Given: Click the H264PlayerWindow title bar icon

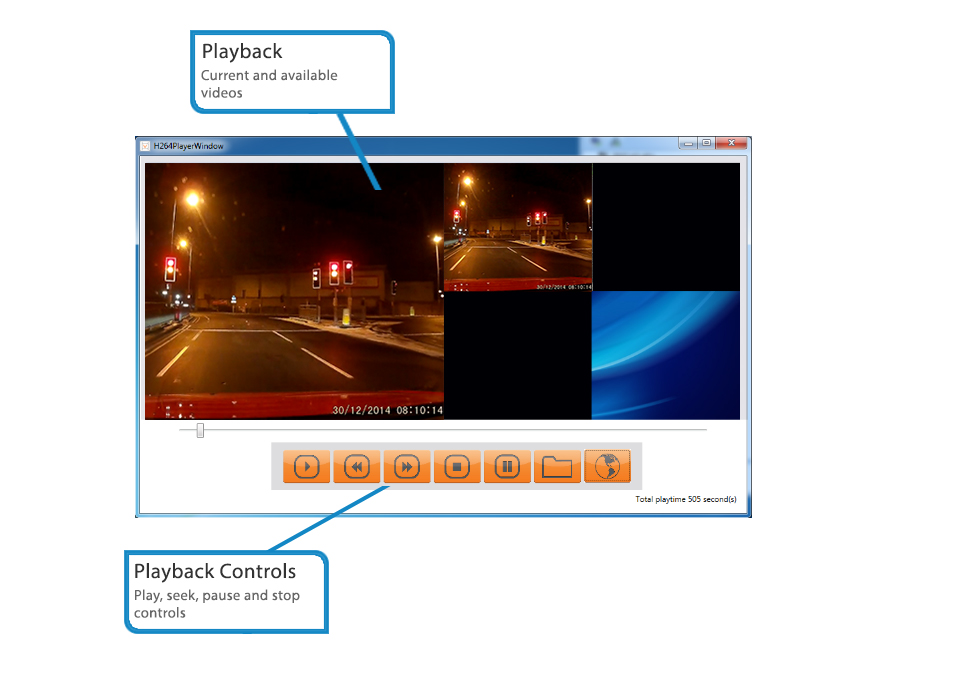Looking at the screenshot, I should (x=145, y=145).
